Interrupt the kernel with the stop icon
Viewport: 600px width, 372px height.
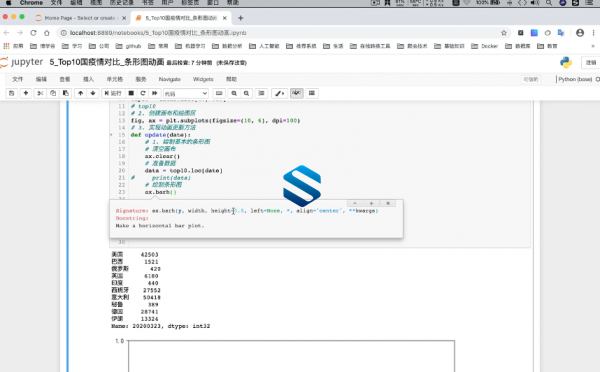tap(131, 93)
